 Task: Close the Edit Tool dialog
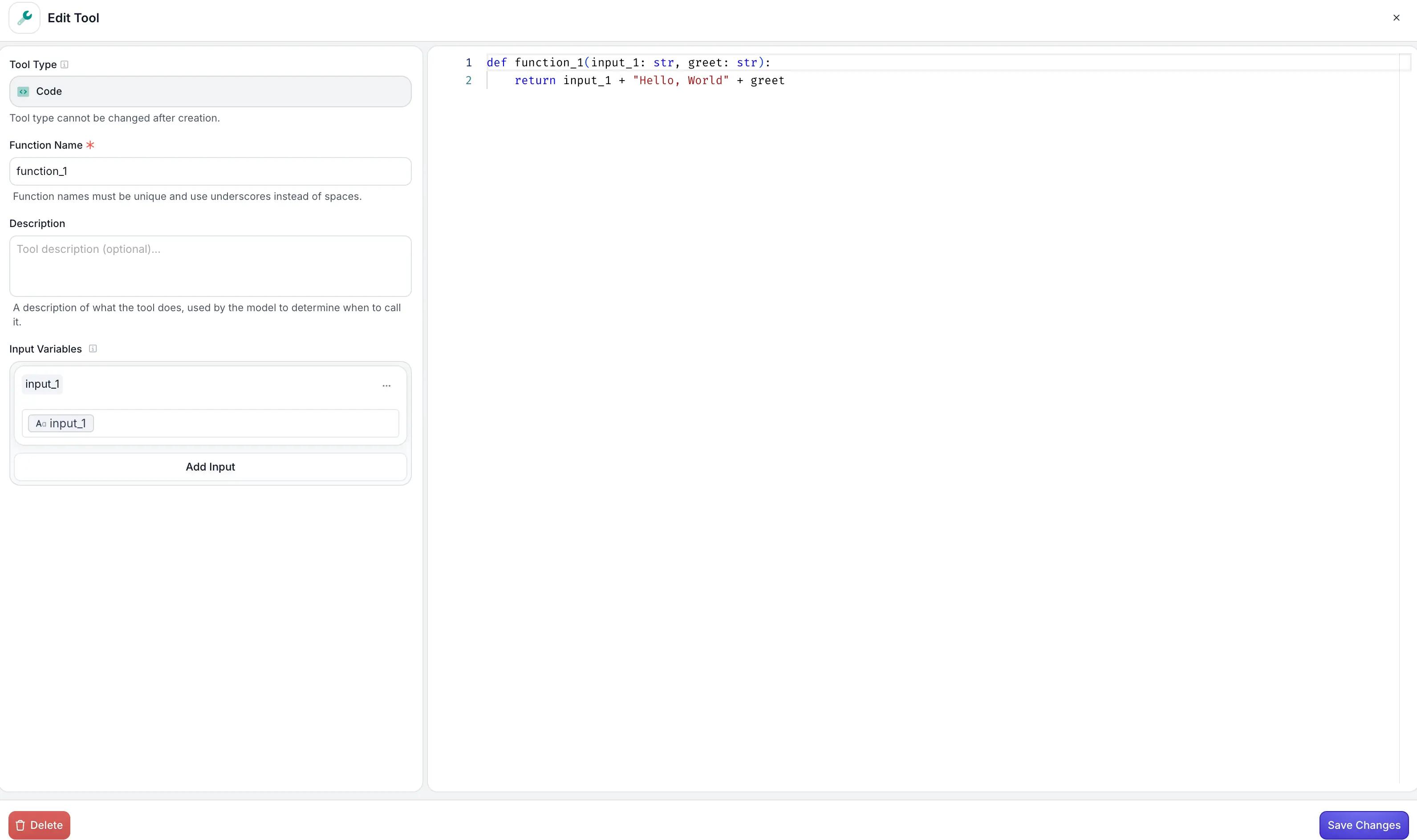pyautogui.click(x=1396, y=18)
